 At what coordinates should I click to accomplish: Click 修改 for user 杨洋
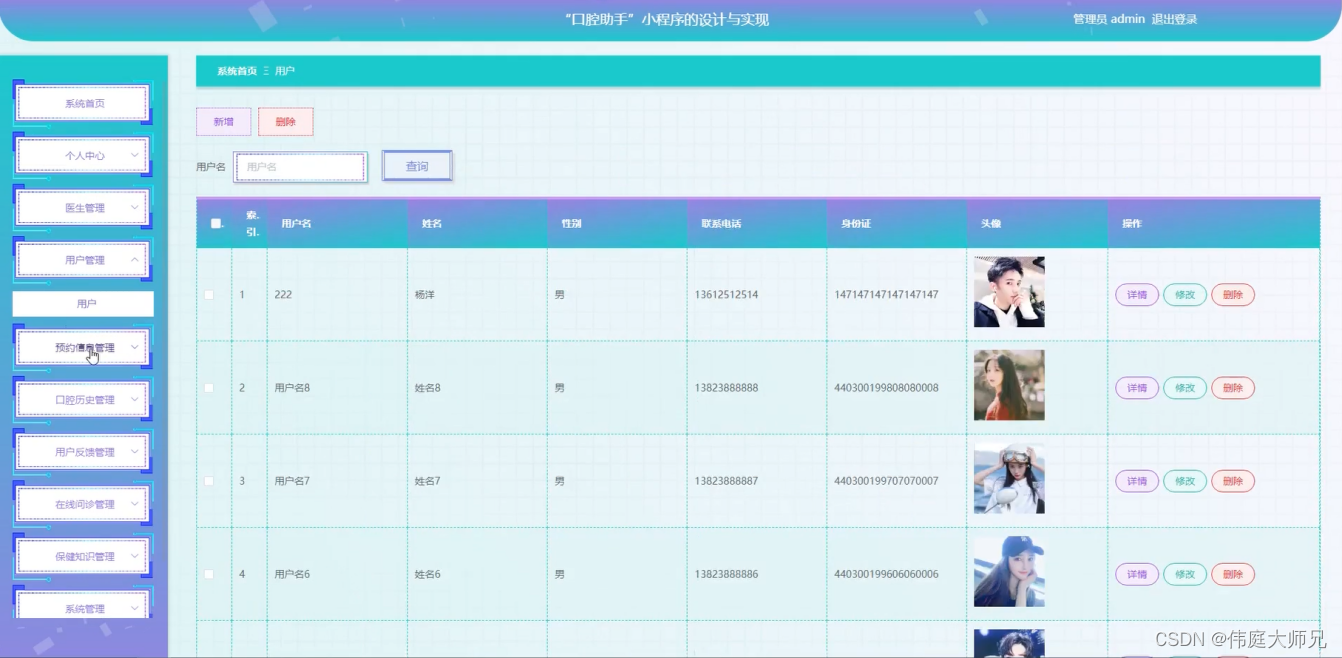[1185, 295]
